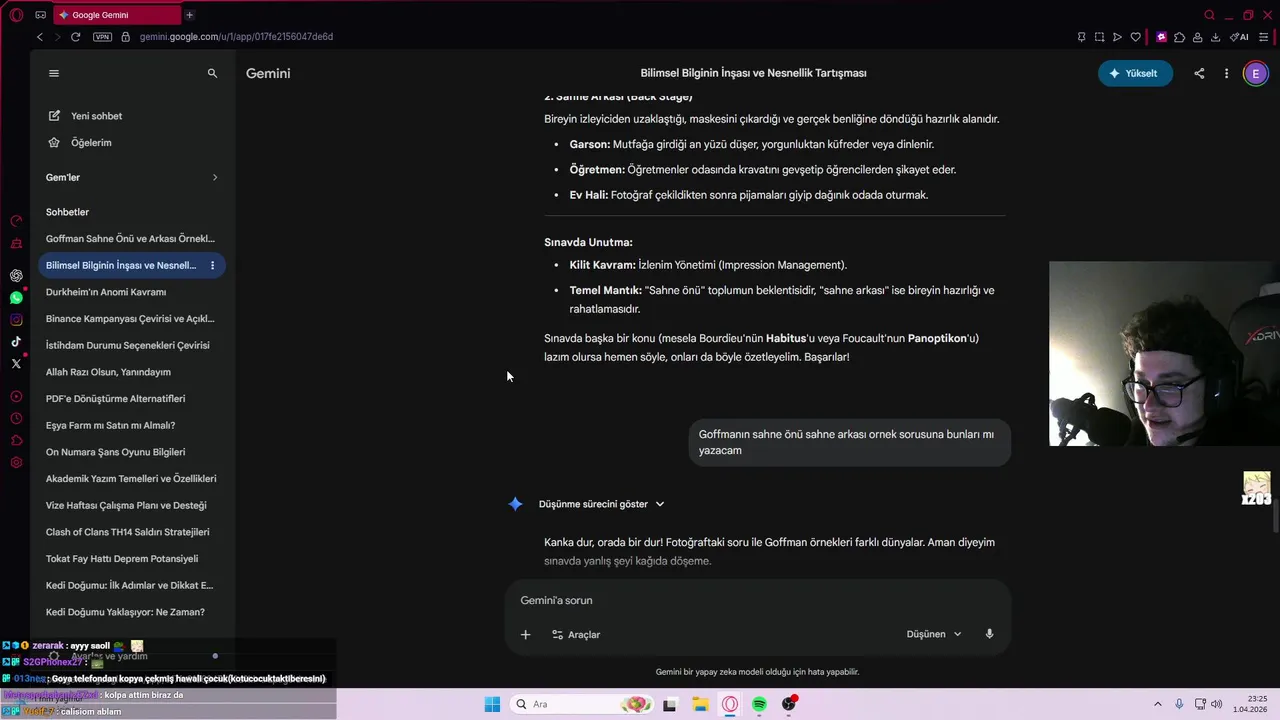Open Instagram in Opera sidebar
Viewport: 1280px width, 720px height.
coord(16,320)
